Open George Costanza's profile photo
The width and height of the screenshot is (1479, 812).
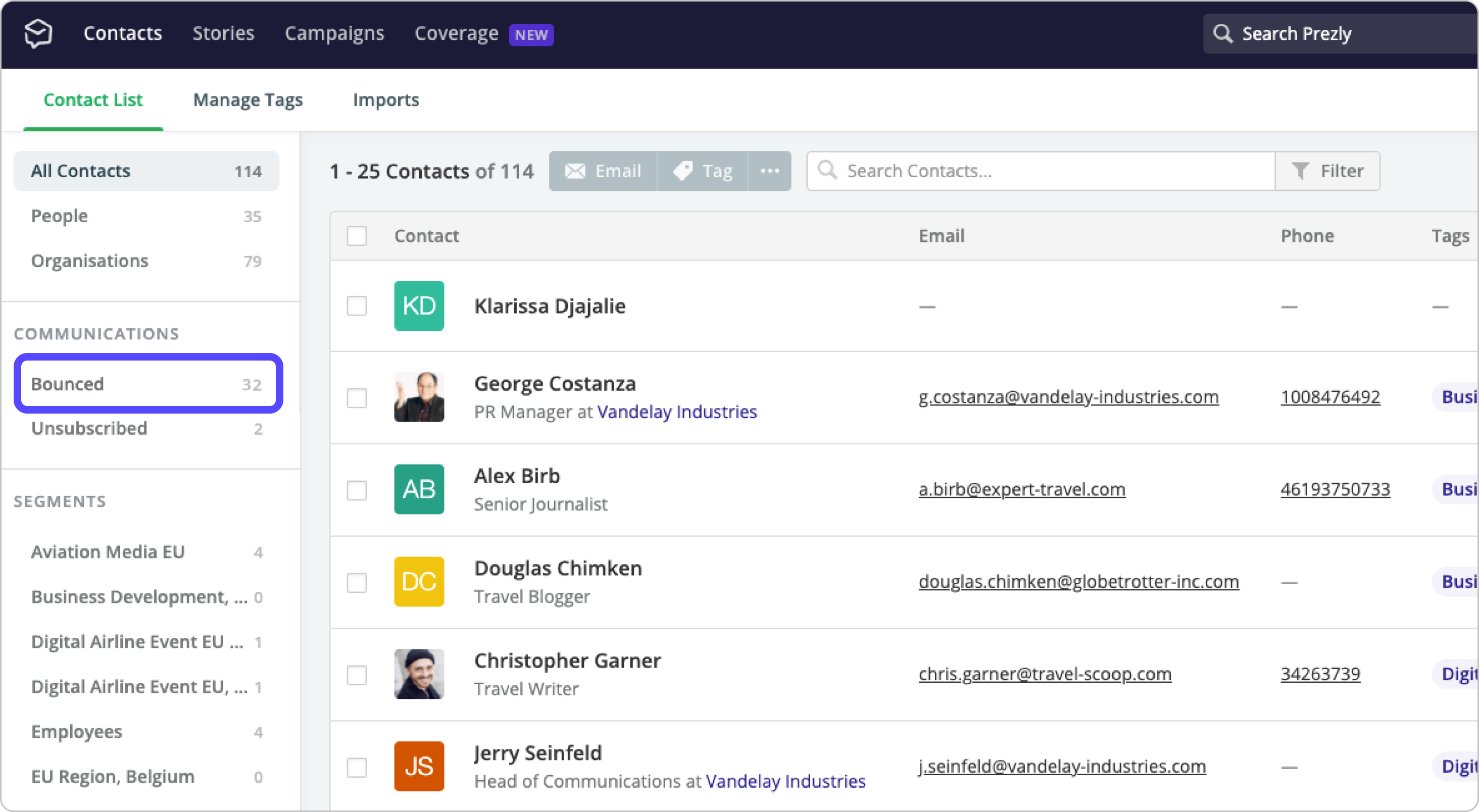(419, 397)
